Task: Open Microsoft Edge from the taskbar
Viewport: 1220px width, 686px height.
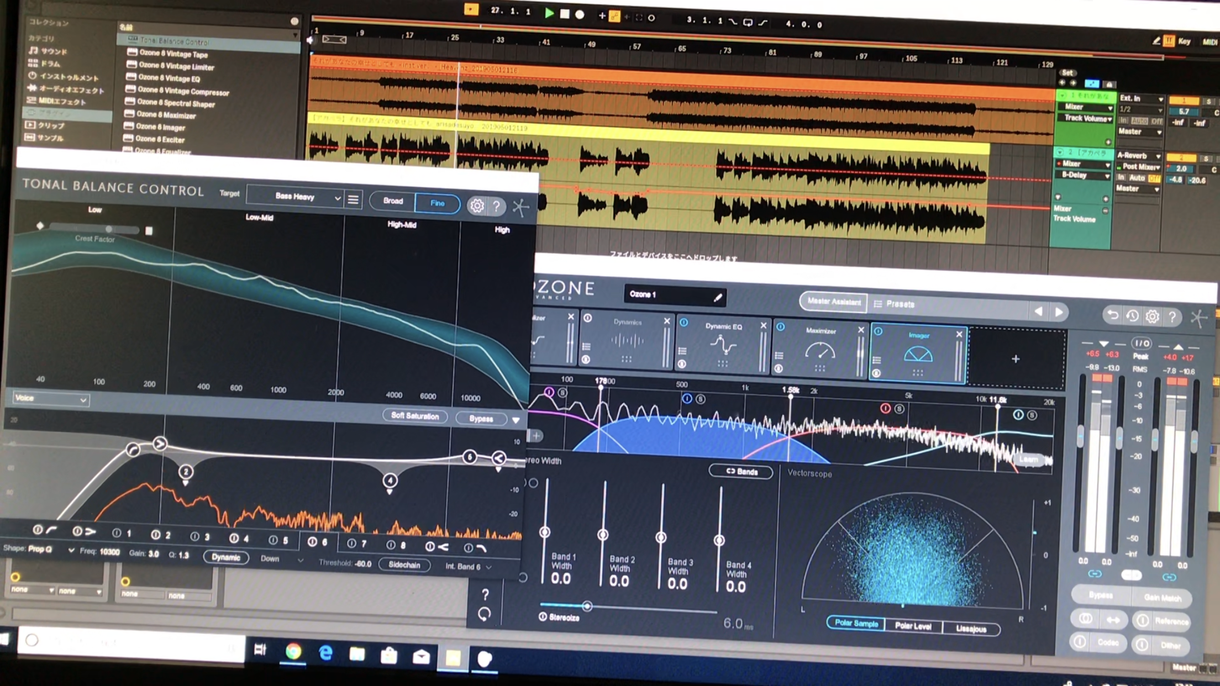Action: pyautogui.click(x=325, y=653)
